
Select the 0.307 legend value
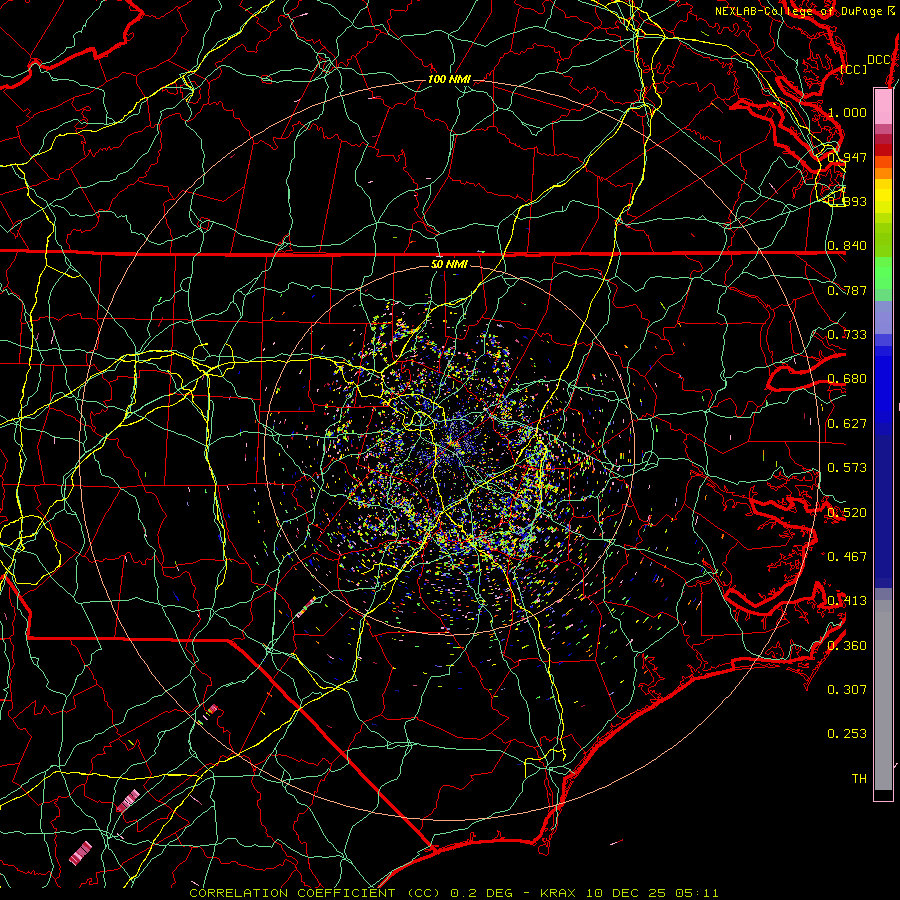[x=847, y=689]
